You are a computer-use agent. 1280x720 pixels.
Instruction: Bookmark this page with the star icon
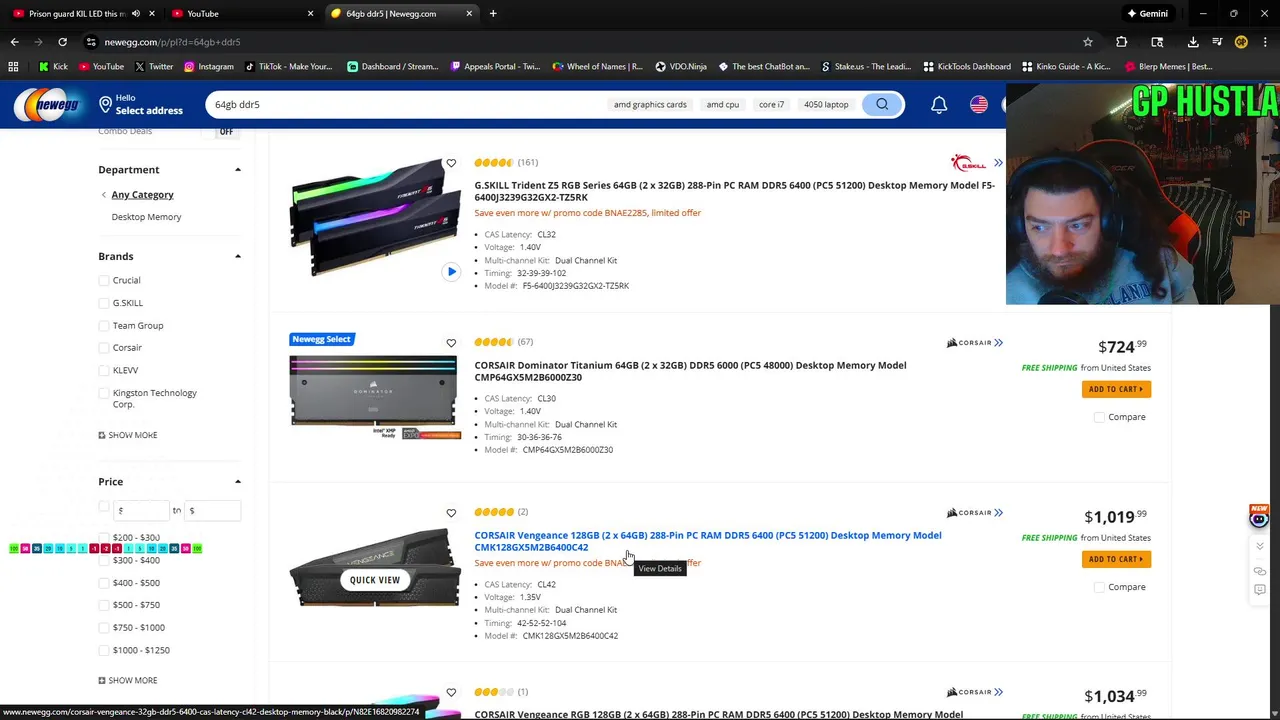[1087, 42]
